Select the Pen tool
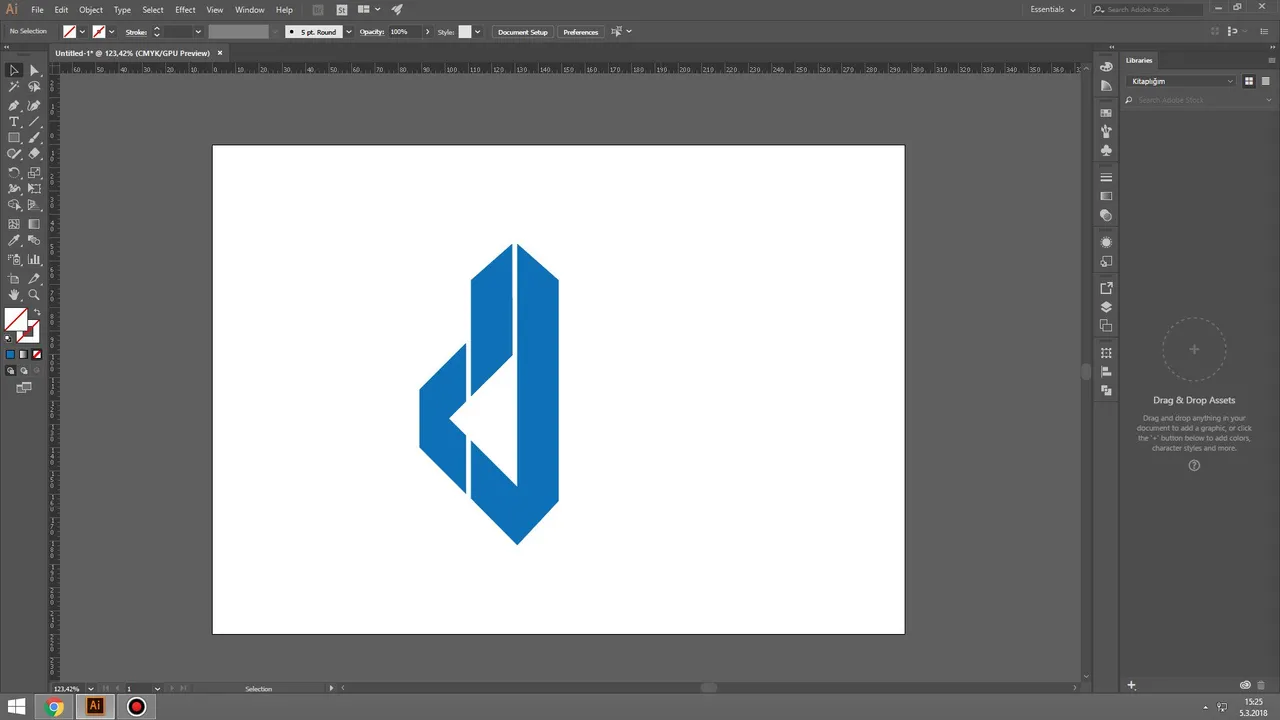1280x720 pixels. (14, 104)
